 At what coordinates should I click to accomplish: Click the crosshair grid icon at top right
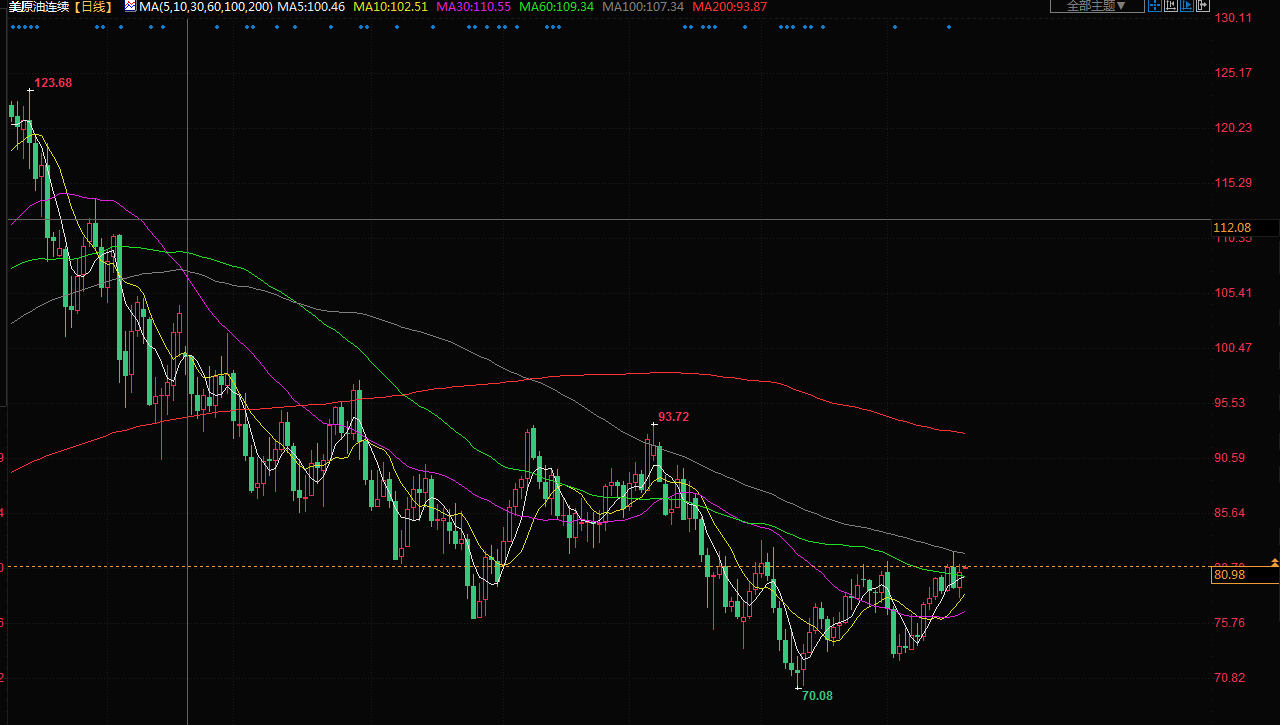coord(1155,6)
